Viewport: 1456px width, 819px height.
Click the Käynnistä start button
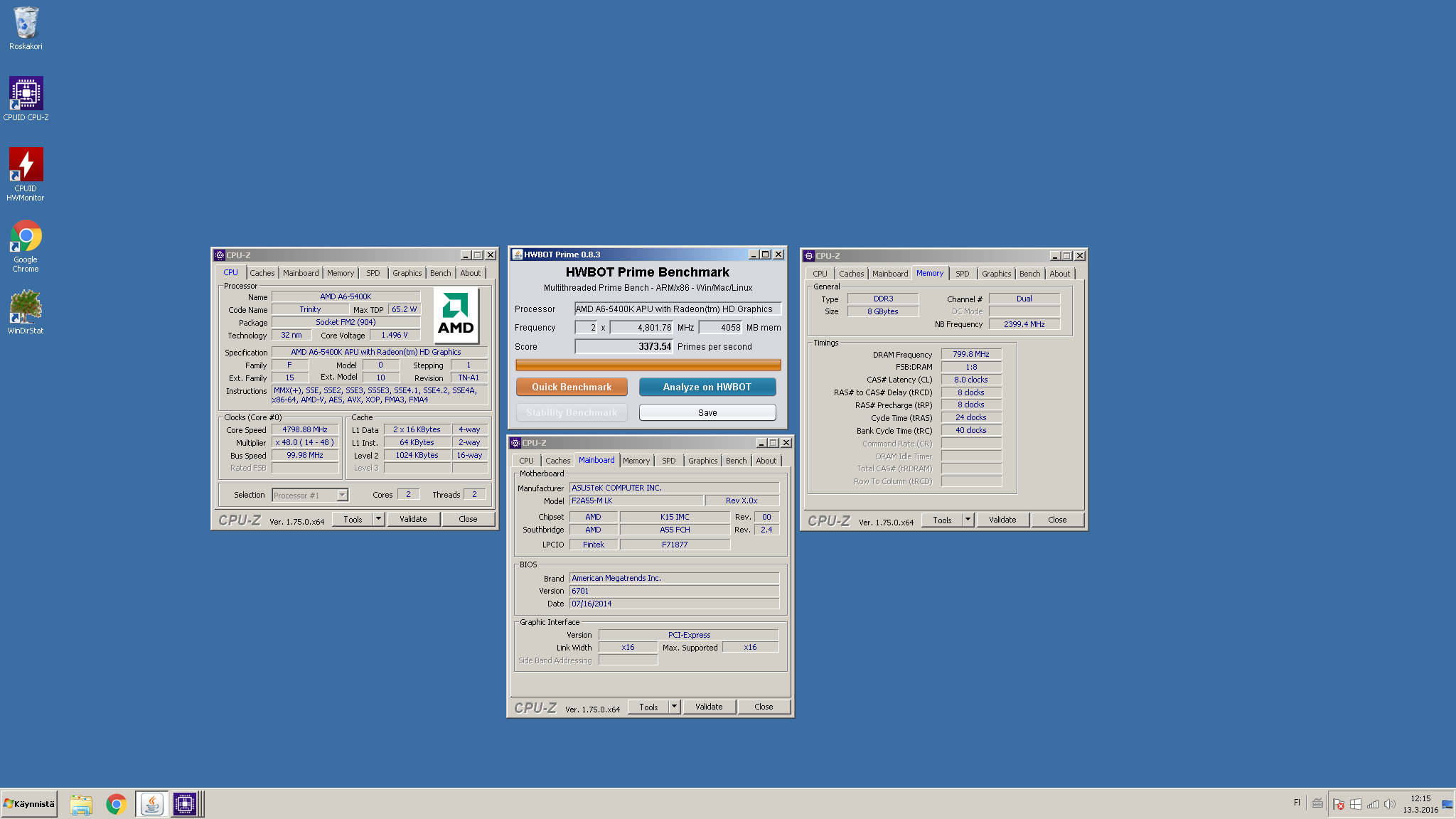point(29,804)
